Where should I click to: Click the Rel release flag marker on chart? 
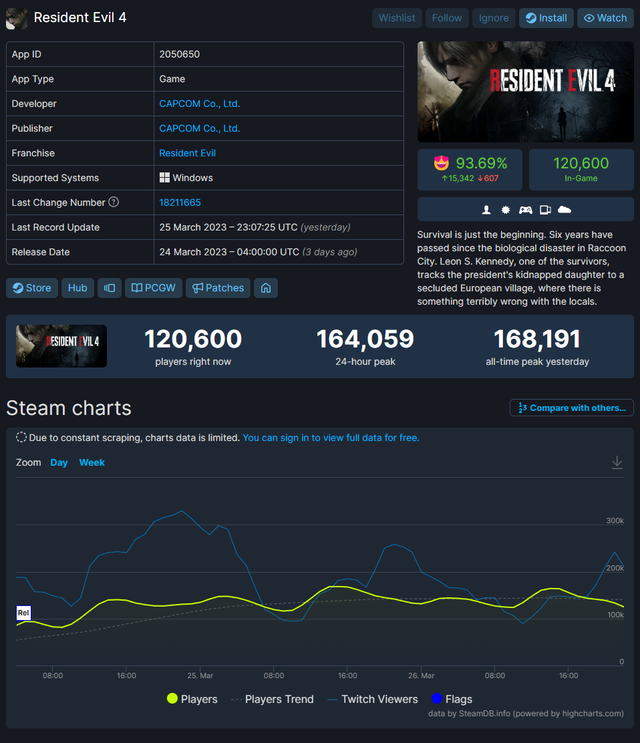[24, 613]
